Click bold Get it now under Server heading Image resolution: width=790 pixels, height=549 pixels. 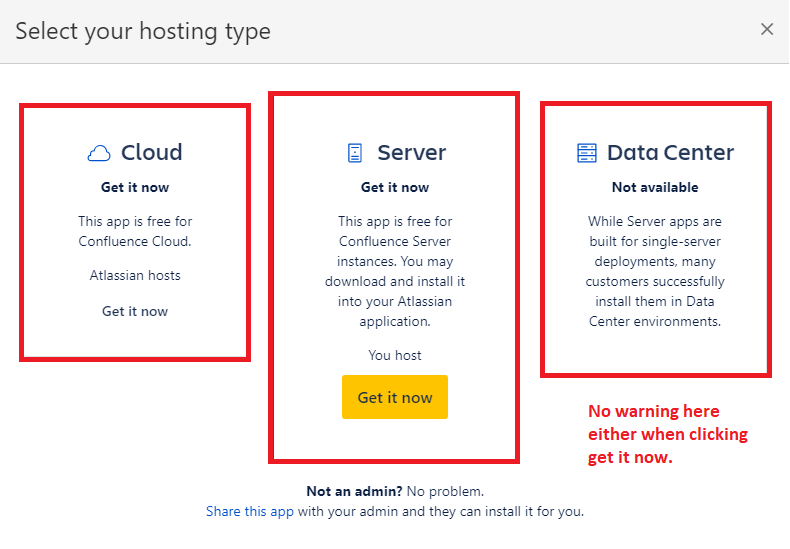click(x=395, y=187)
